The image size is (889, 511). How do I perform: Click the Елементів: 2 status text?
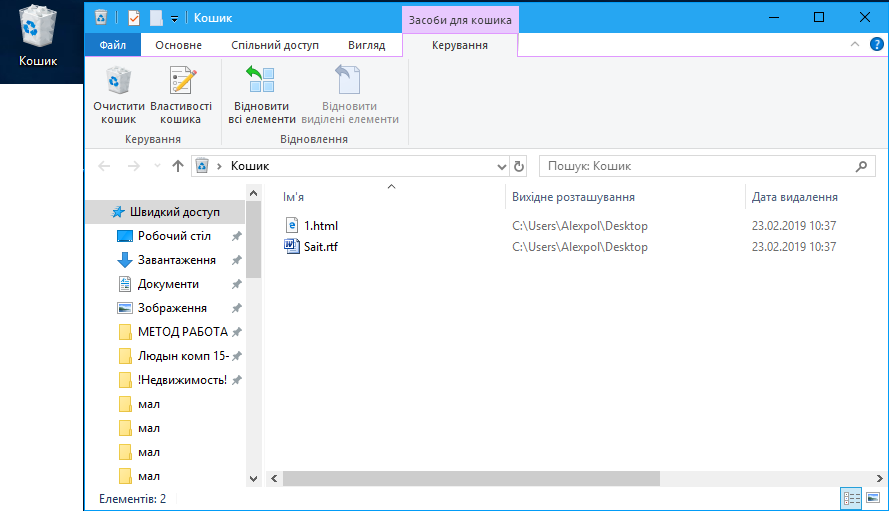pos(133,499)
